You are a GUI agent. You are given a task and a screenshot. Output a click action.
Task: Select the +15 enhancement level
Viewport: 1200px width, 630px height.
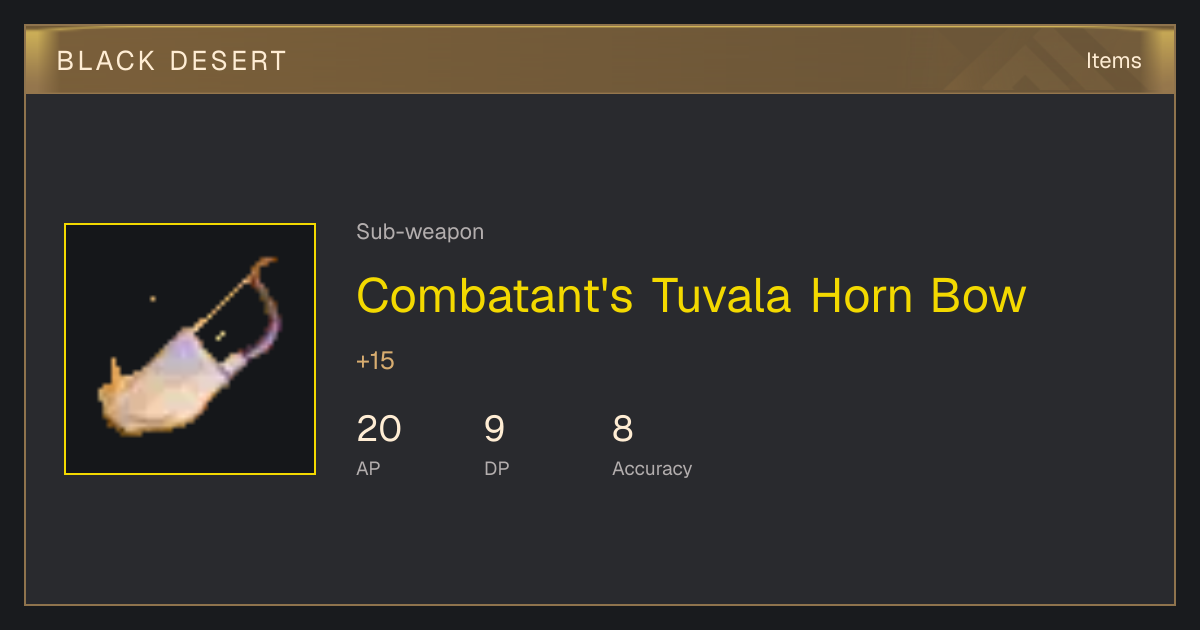[x=375, y=361]
